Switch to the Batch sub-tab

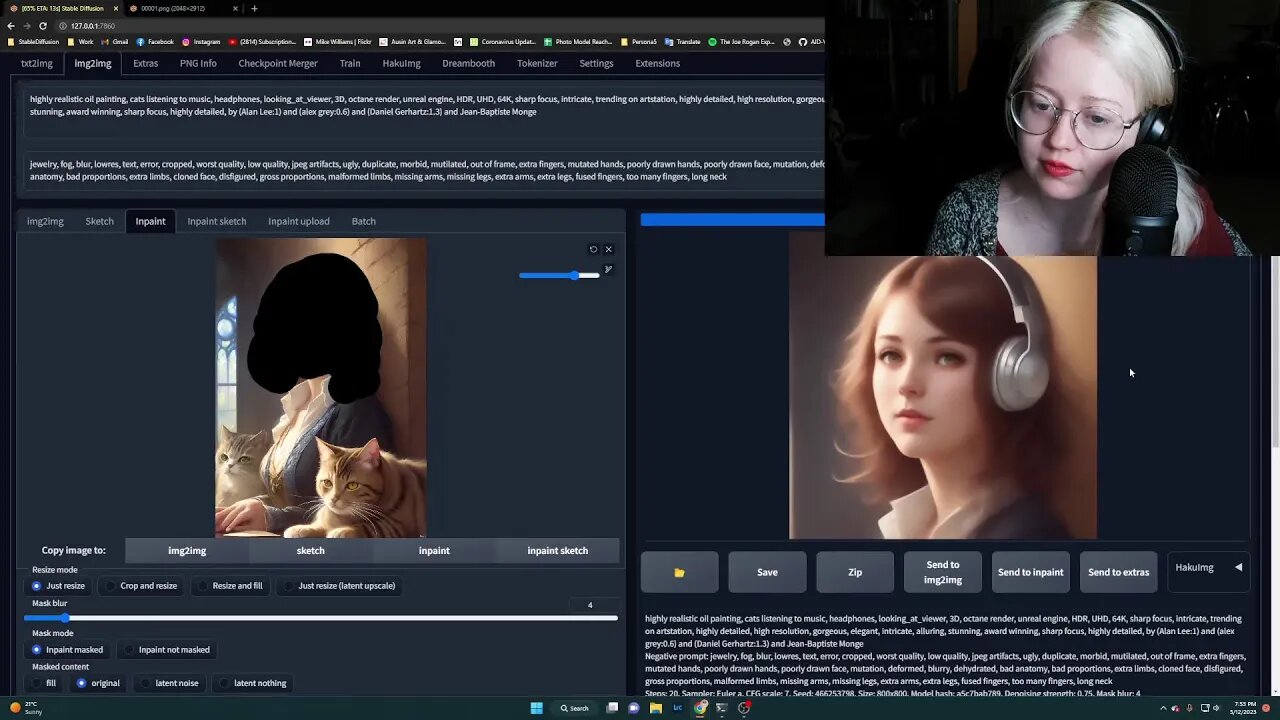click(364, 221)
